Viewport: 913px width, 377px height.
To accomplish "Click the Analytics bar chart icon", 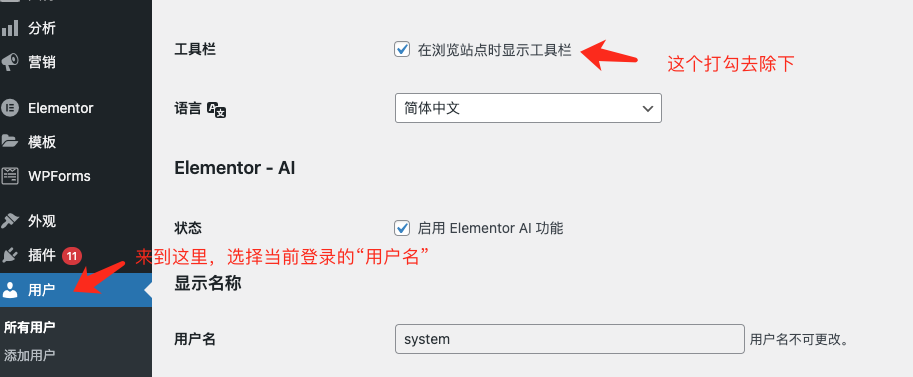I will point(10,28).
